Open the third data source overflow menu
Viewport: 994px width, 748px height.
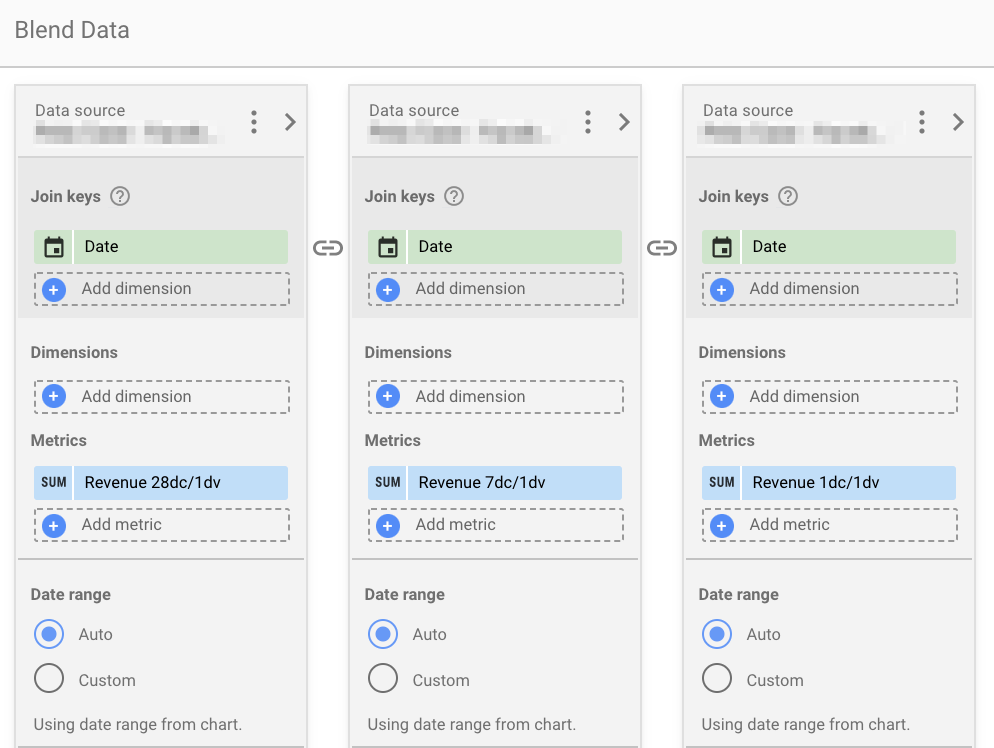921,121
